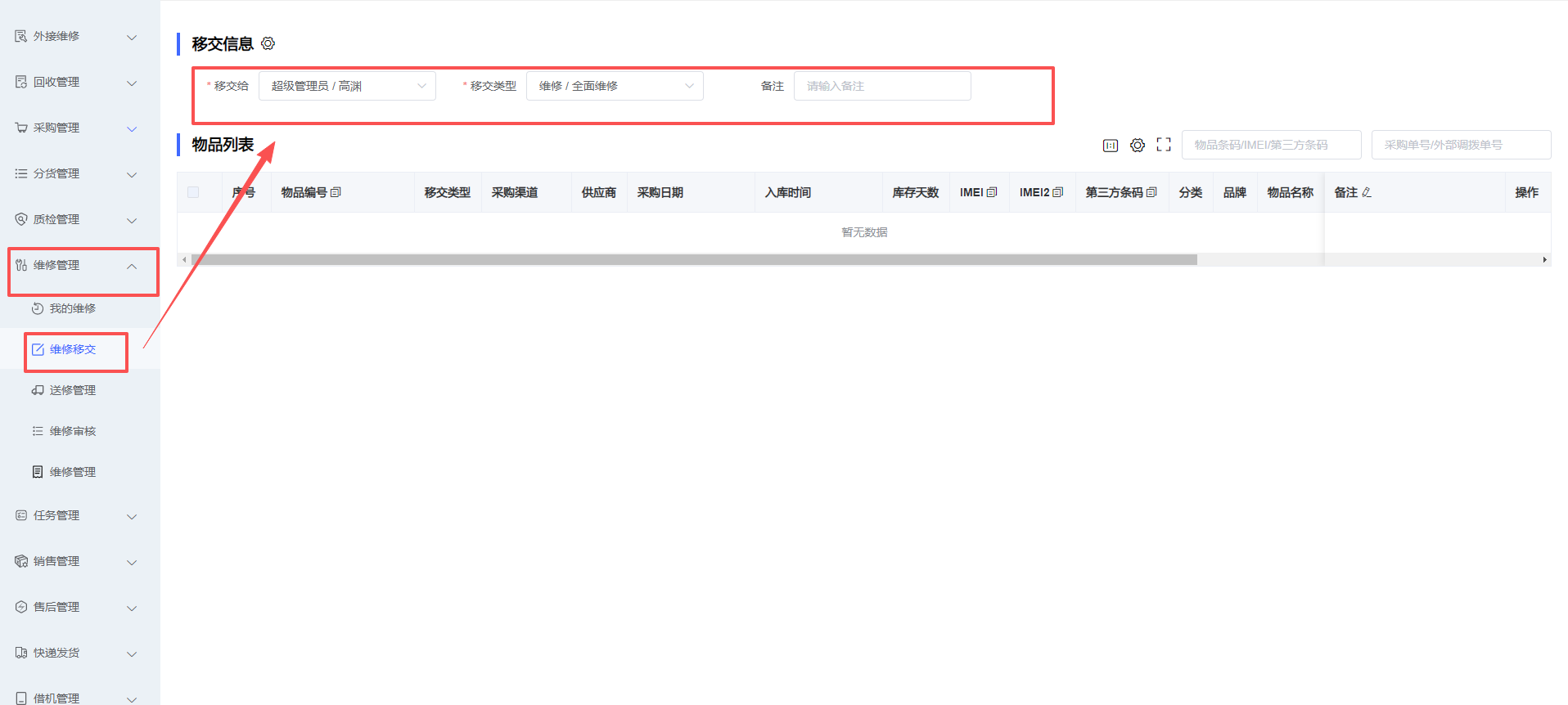Focus the 物品条码/IMEI/第三方条码 search box
This screenshot has width=1568, height=705.
(x=1270, y=146)
